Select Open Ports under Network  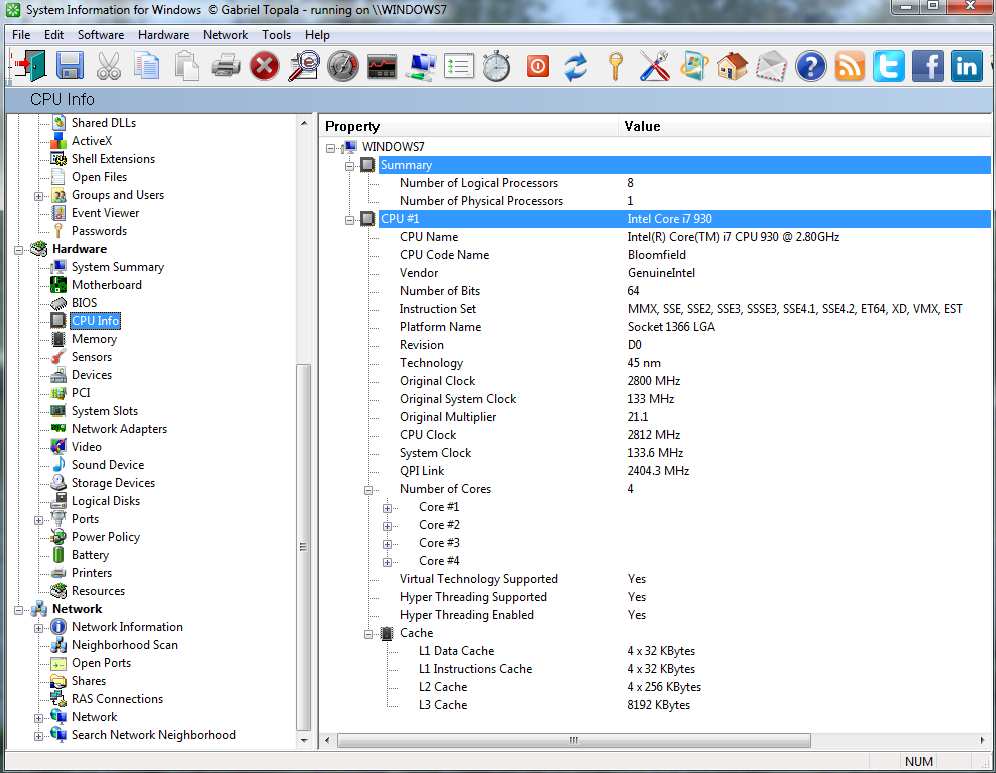click(101, 662)
